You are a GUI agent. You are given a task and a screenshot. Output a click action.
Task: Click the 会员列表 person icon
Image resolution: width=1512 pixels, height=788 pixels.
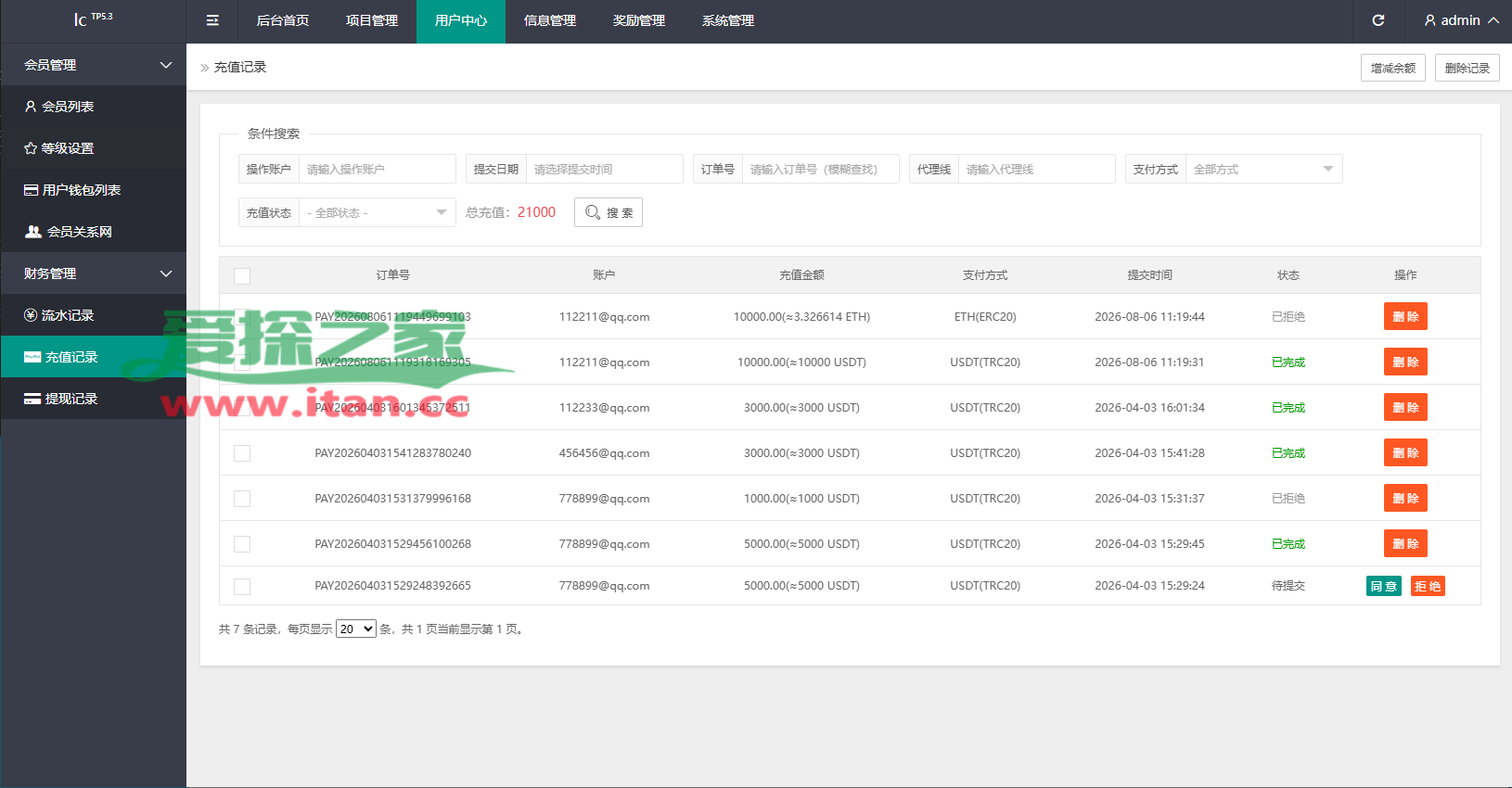click(x=31, y=107)
